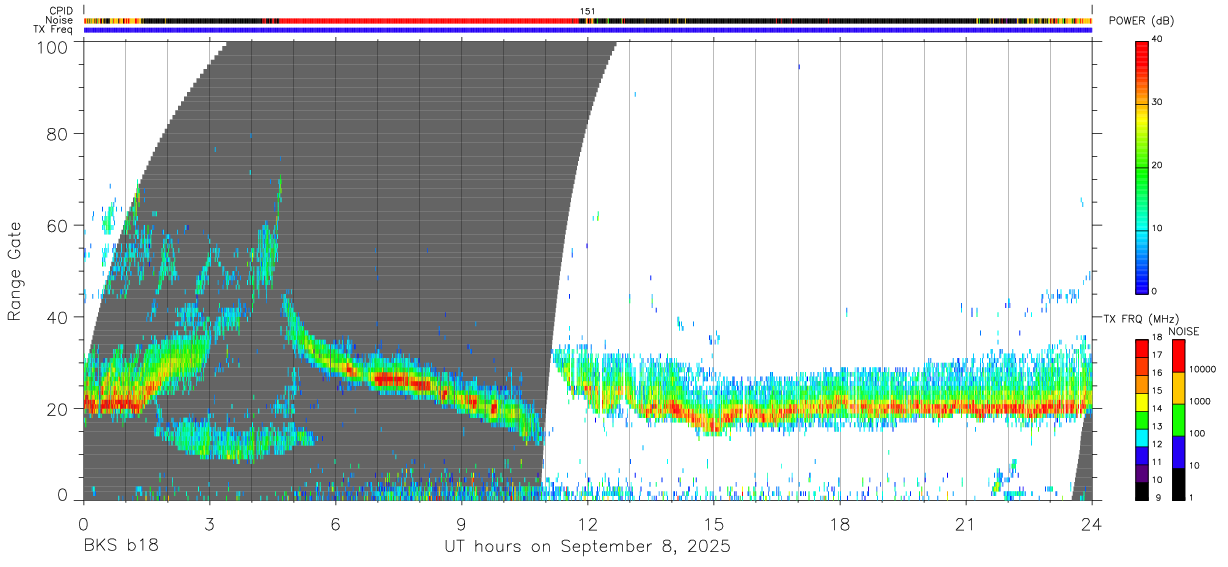Click the y-axis range gate label '20'
Screen dimensions: 1228x567
[x=58, y=409]
